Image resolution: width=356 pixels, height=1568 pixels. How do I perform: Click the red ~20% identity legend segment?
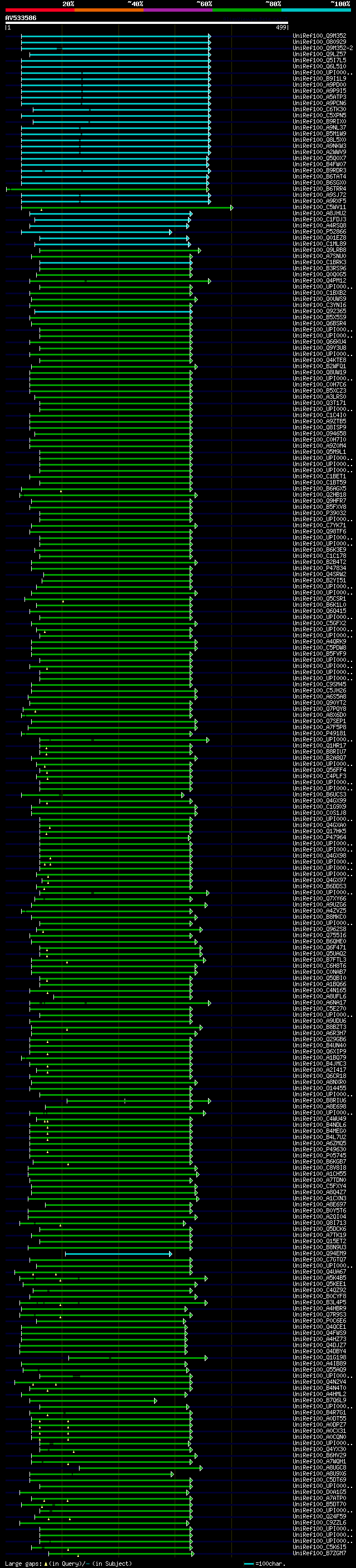[39, 10]
